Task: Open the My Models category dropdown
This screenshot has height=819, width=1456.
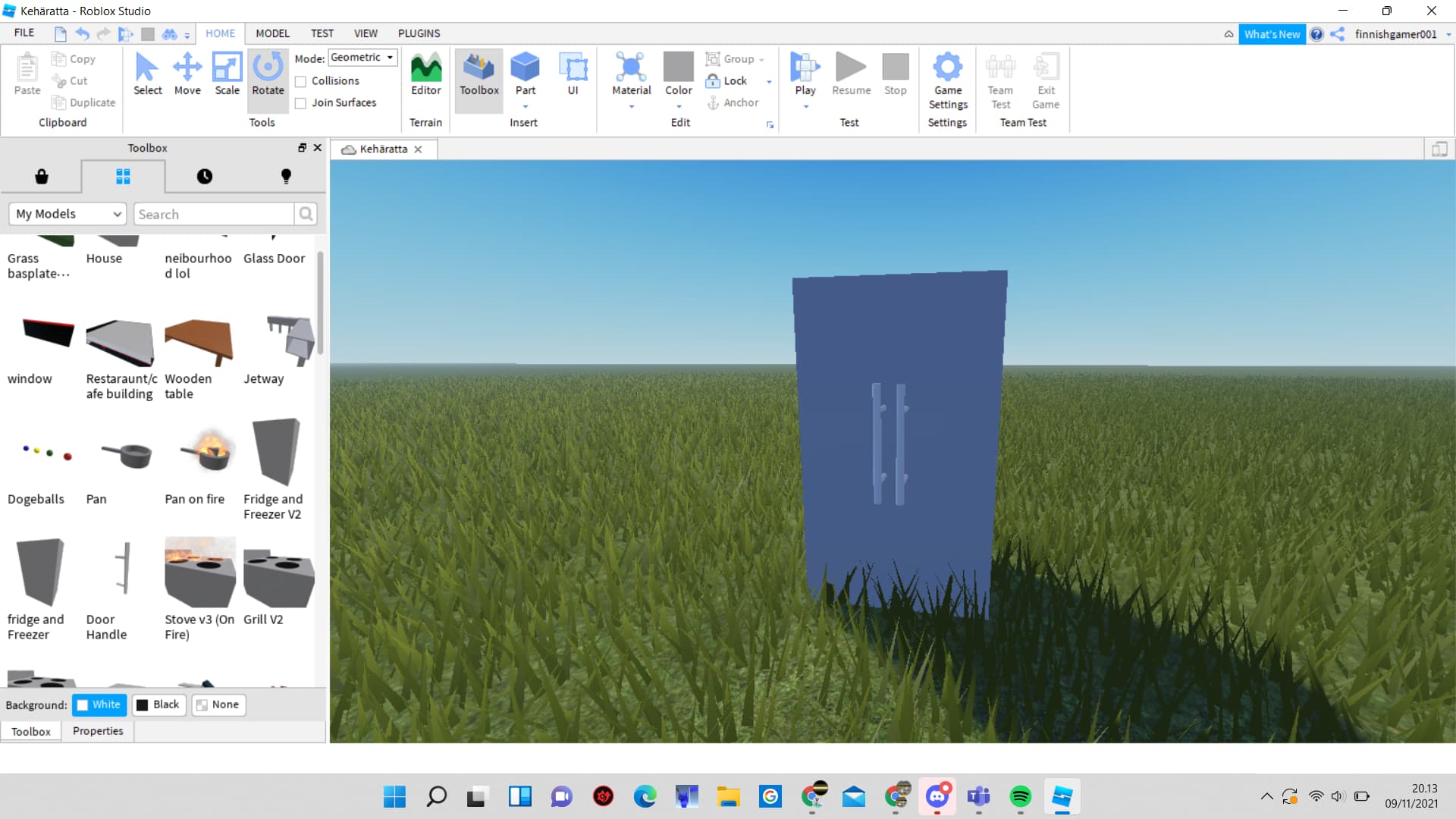Action: tap(67, 214)
